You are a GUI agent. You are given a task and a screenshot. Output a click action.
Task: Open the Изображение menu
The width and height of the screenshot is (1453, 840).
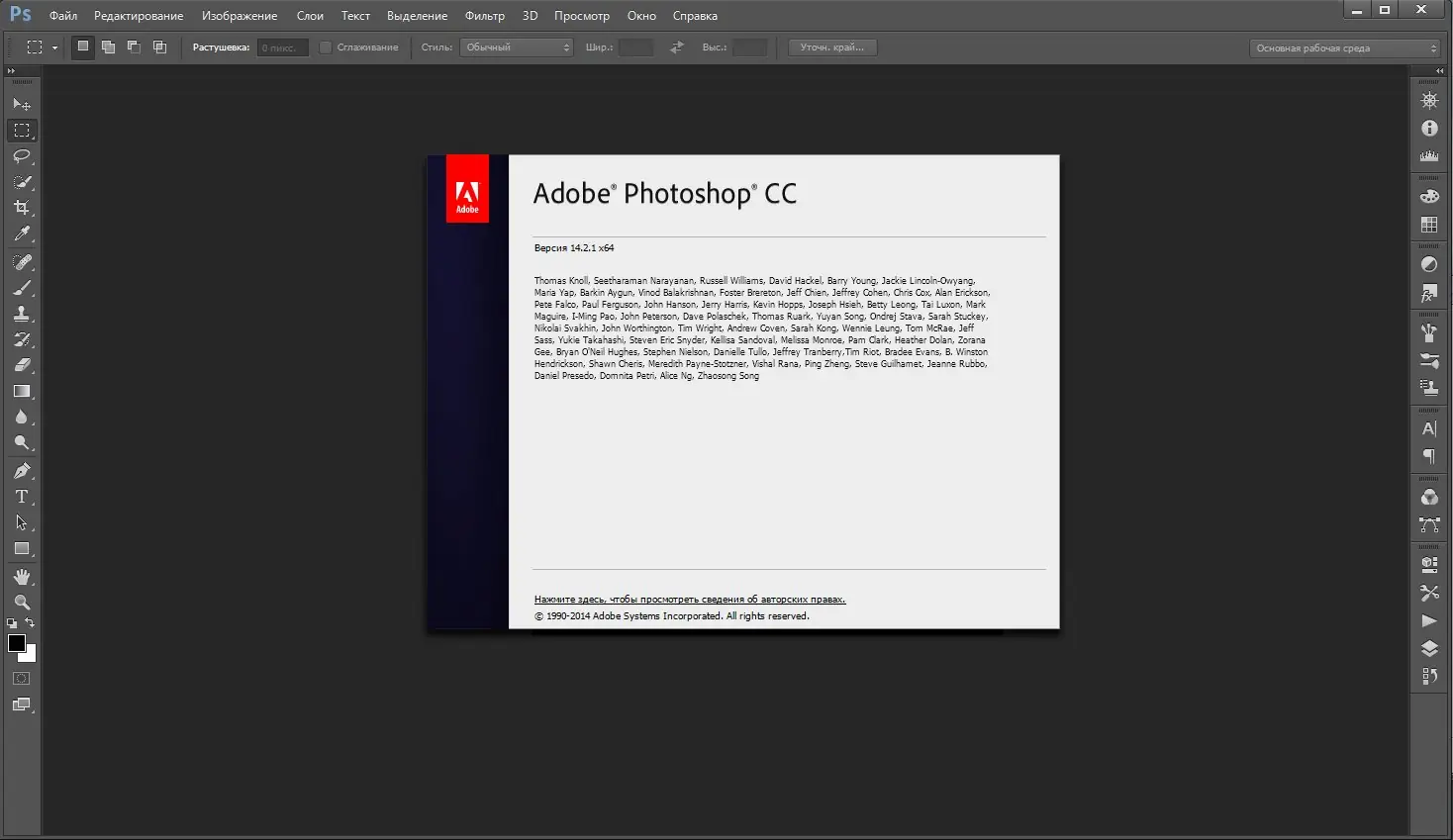[x=240, y=16]
